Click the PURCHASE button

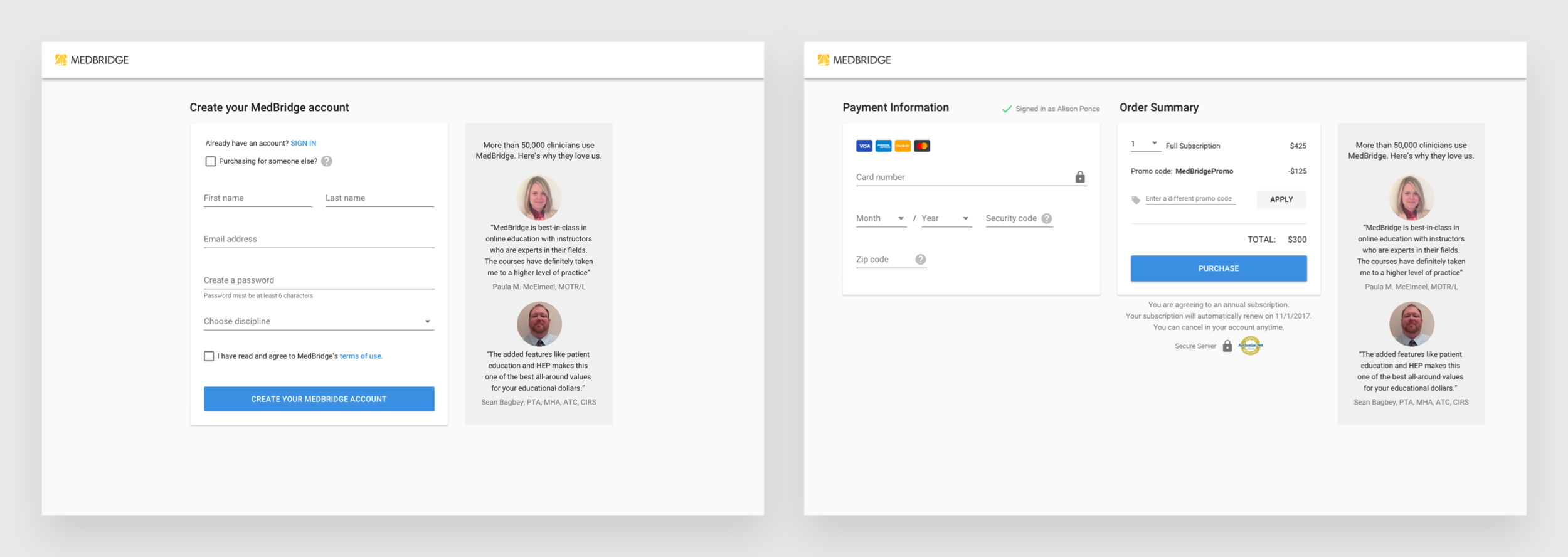[x=1219, y=268]
